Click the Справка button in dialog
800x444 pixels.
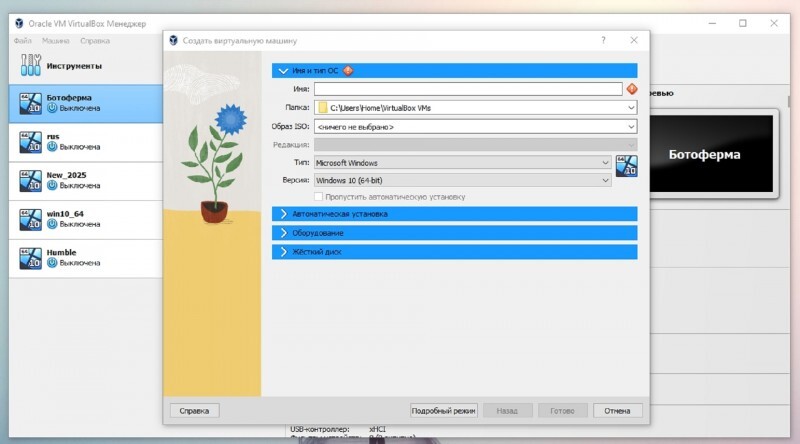pos(194,410)
